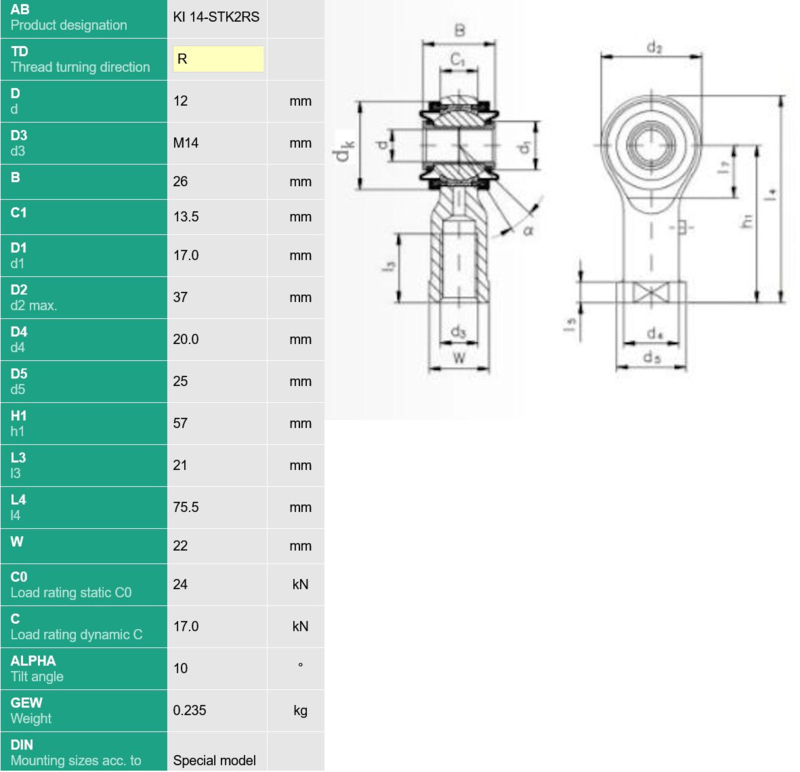The height and width of the screenshot is (772, 800).
Task: Click the 'Special model' mounting value
Action: coord(214,760)
